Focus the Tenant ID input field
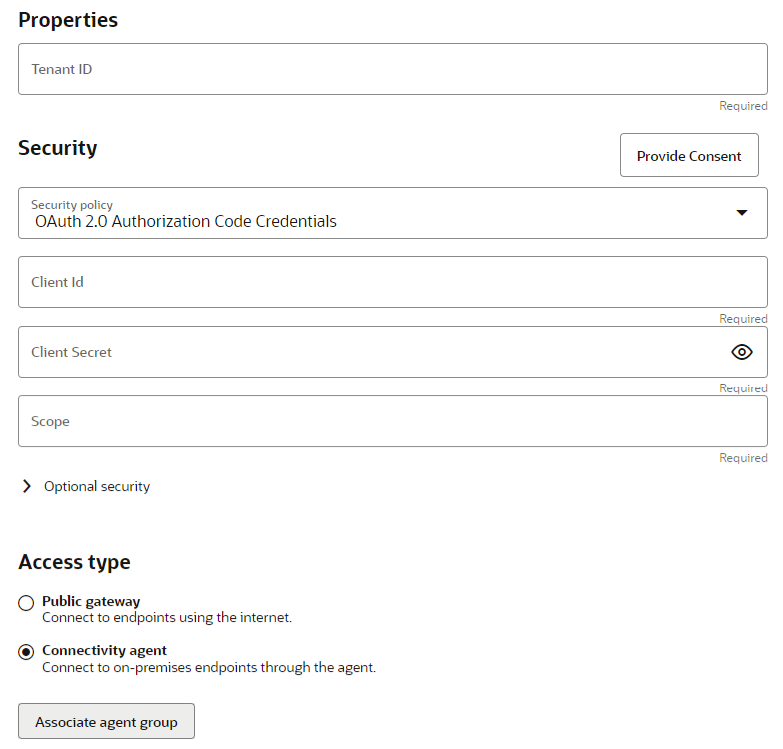Image resolution: width=783 pixels, height=749 pixels. click(x=392, y=69)
